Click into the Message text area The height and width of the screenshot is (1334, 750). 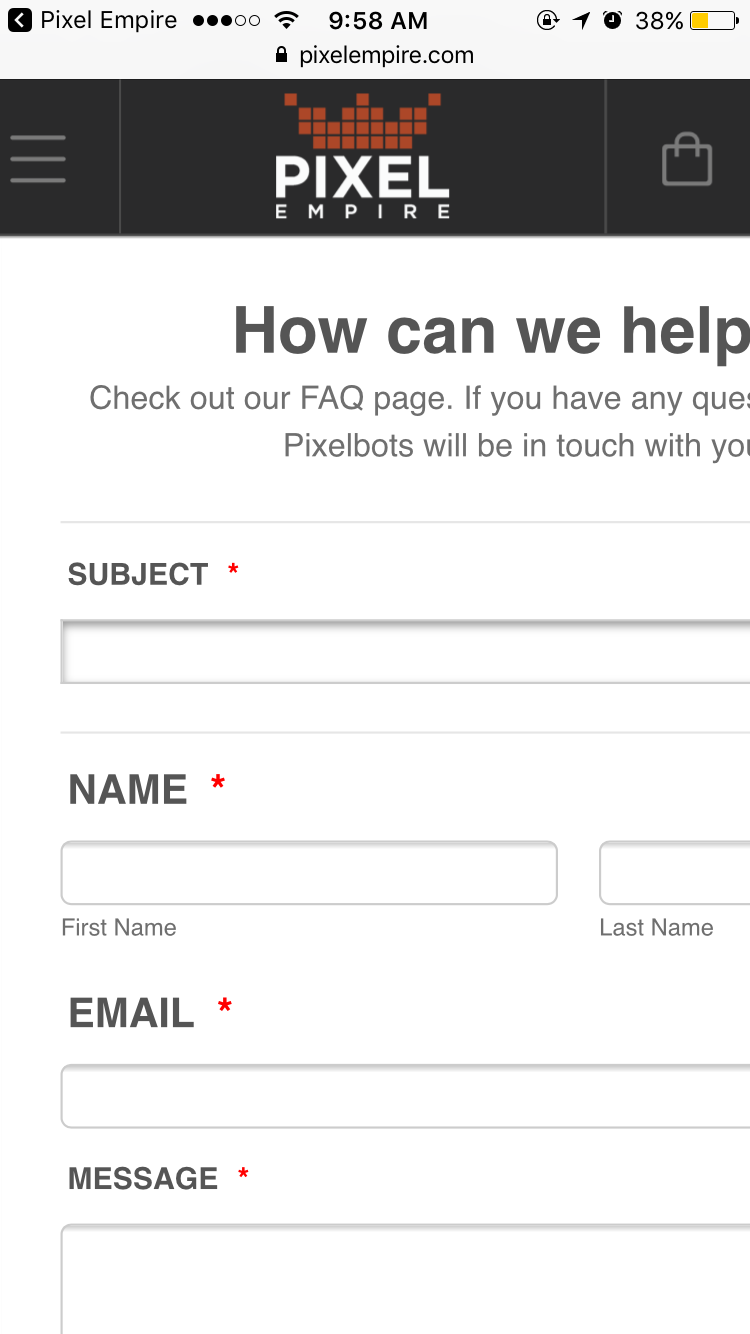pos(405,1280)
